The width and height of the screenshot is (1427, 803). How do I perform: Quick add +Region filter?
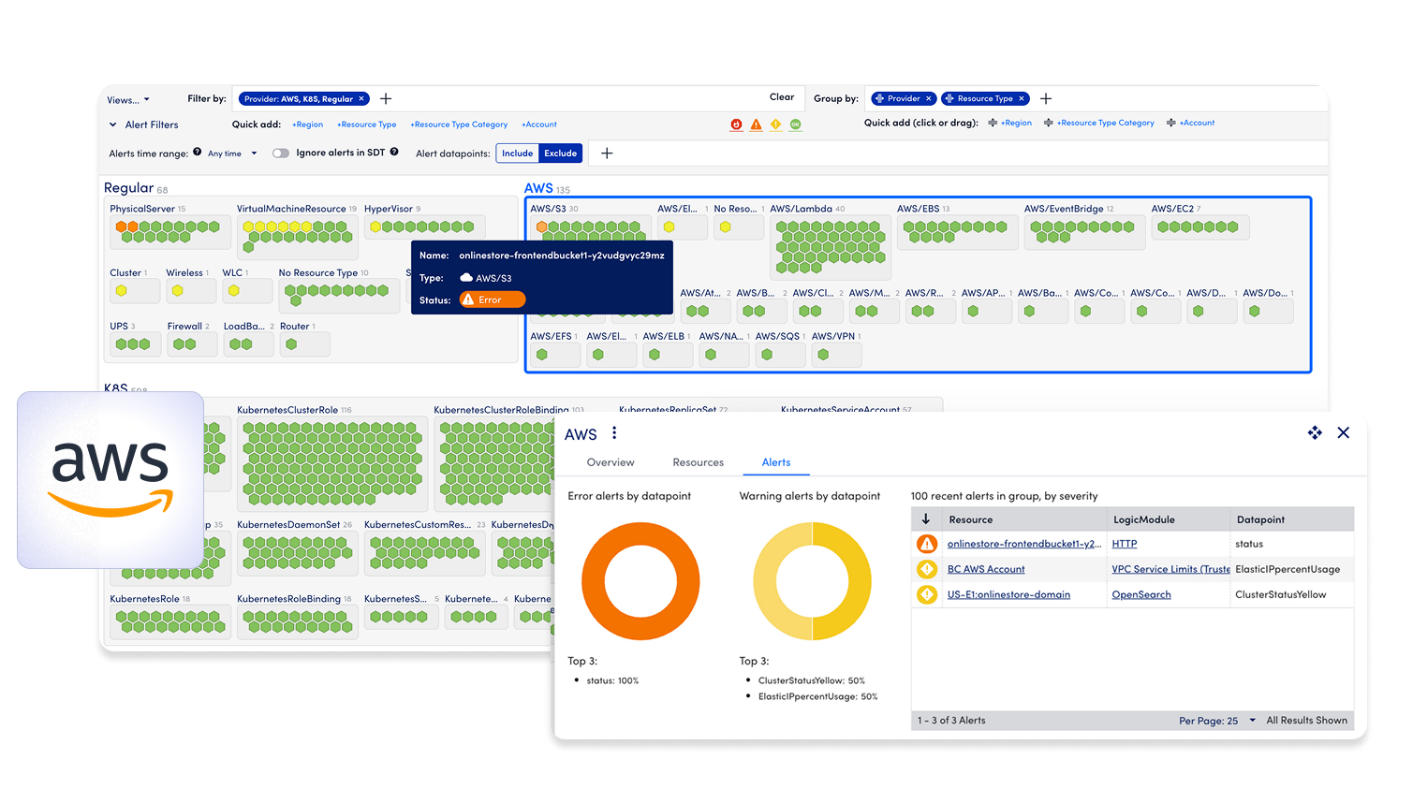tap(307, 125)
